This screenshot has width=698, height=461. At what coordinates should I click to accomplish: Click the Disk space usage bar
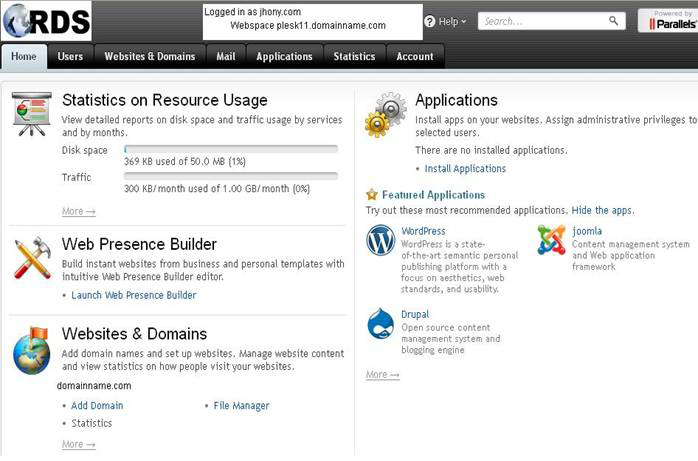(x=231, y=149)
